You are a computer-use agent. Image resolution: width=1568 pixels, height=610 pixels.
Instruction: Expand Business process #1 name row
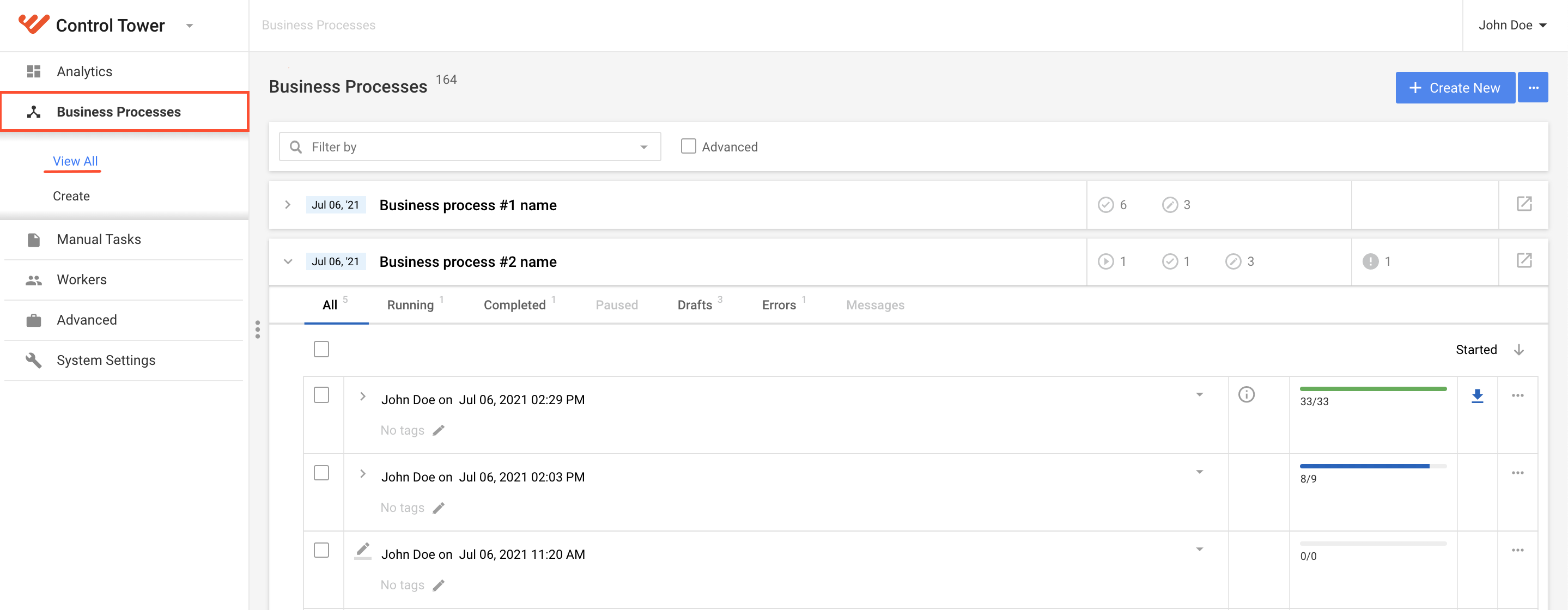[287, 205]
